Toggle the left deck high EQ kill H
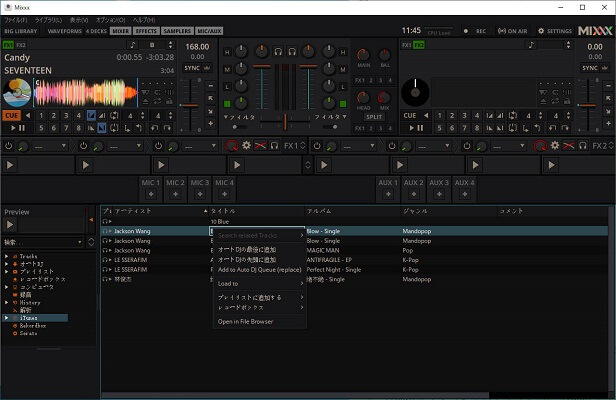 [x=227, y=52]
